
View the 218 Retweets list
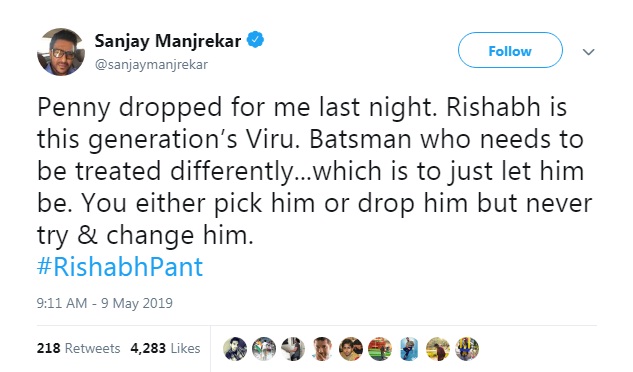click(x=78, y=348)
